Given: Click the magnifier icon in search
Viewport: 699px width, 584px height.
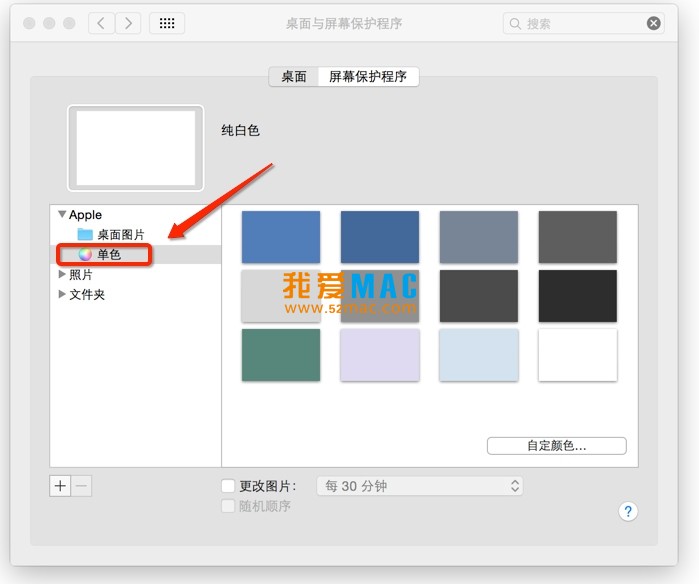Looking at the screenshot, I should 515,24.
